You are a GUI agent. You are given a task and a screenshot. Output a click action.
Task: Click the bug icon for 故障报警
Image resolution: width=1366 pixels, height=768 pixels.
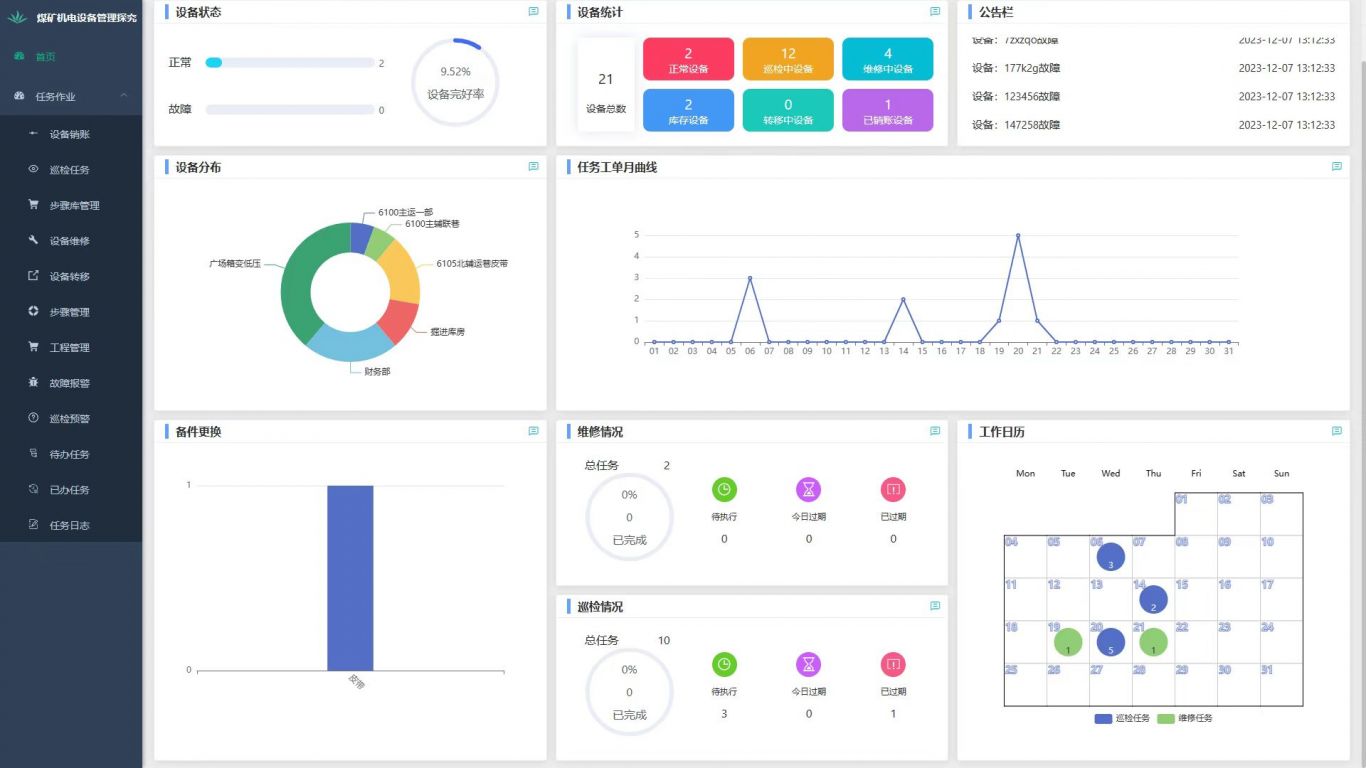[33, 382]
